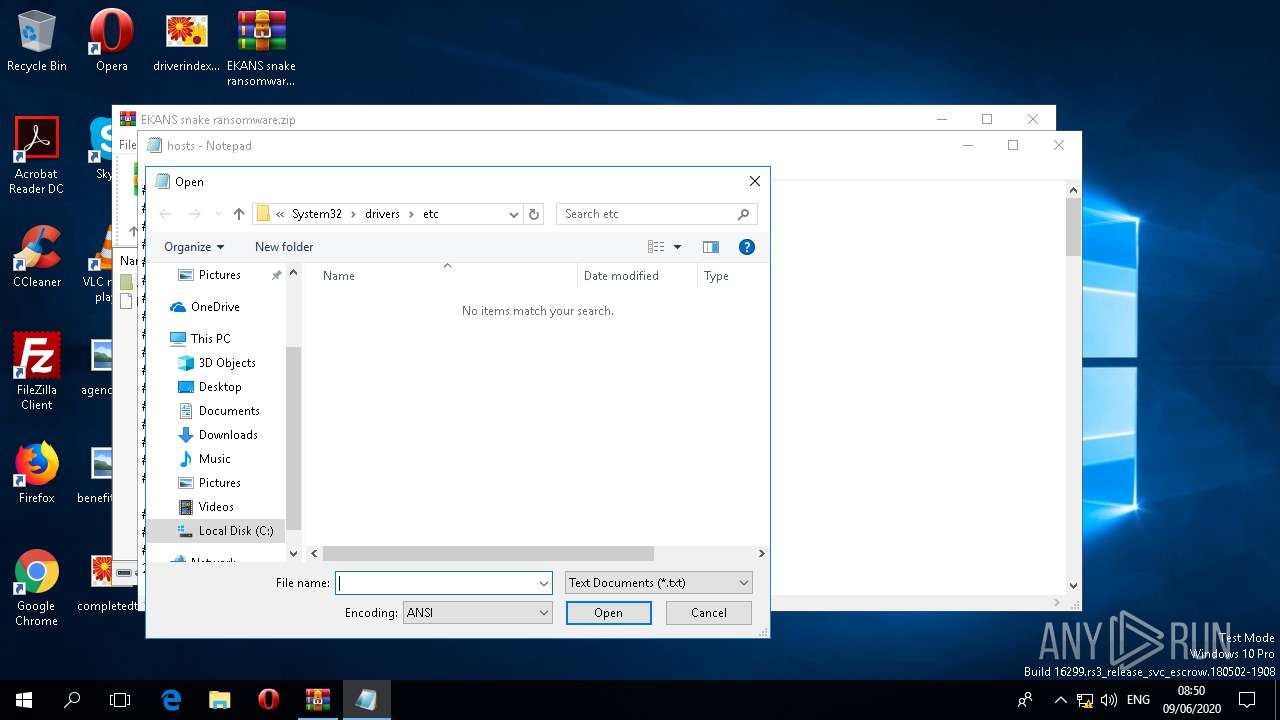Open 3D Objects in navigation pane
This screenshot has width=1280, height=720.
click(x=226, y=363)
